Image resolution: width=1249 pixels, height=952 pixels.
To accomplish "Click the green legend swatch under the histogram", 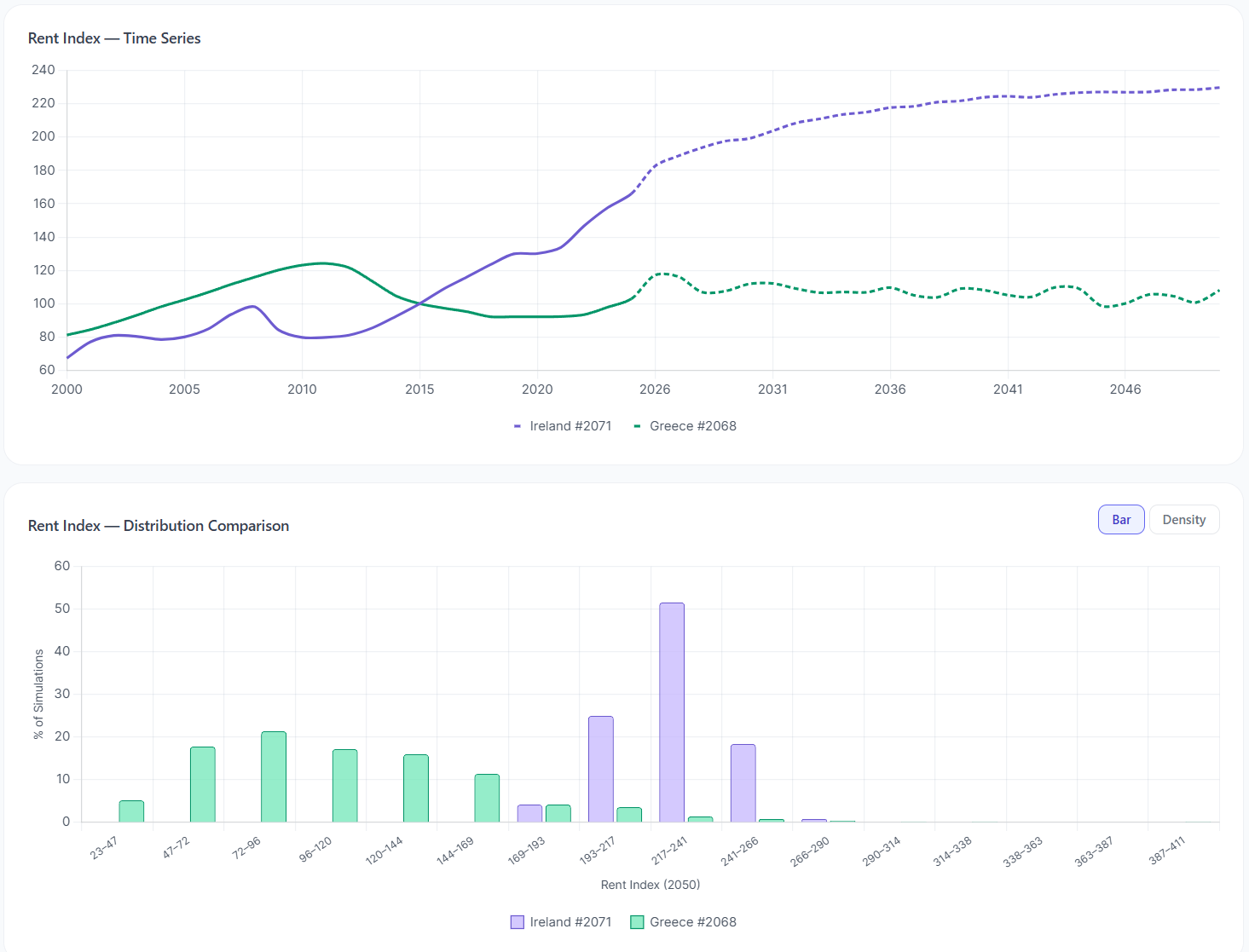I will (x=635, y=921).
